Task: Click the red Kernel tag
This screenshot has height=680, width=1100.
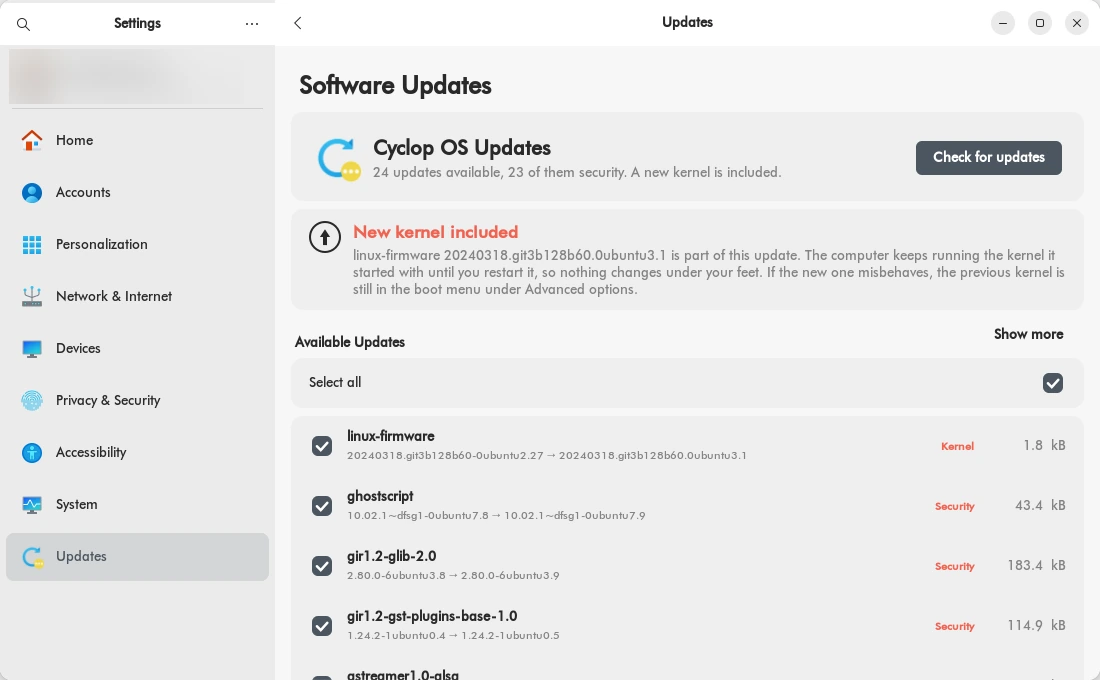Action: [x=957, y=446]
